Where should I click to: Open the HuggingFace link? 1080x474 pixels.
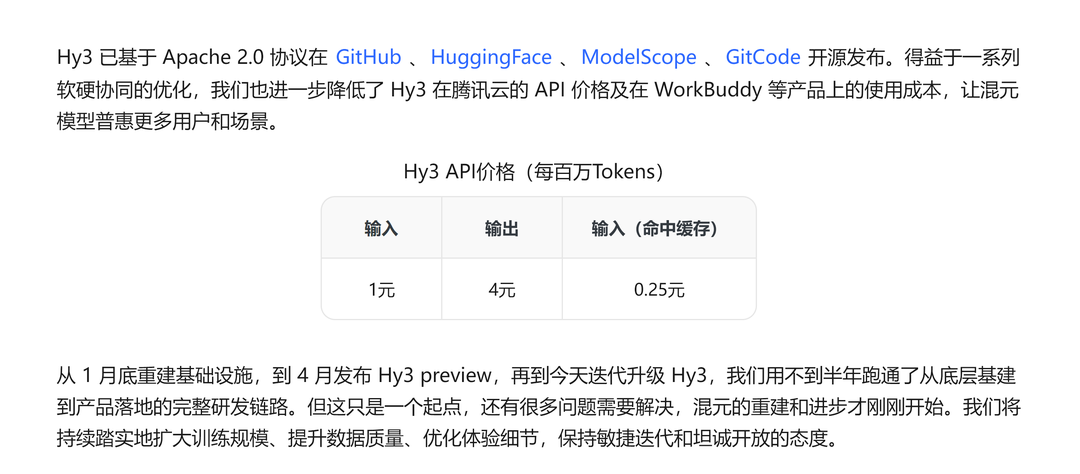point(491,58)
